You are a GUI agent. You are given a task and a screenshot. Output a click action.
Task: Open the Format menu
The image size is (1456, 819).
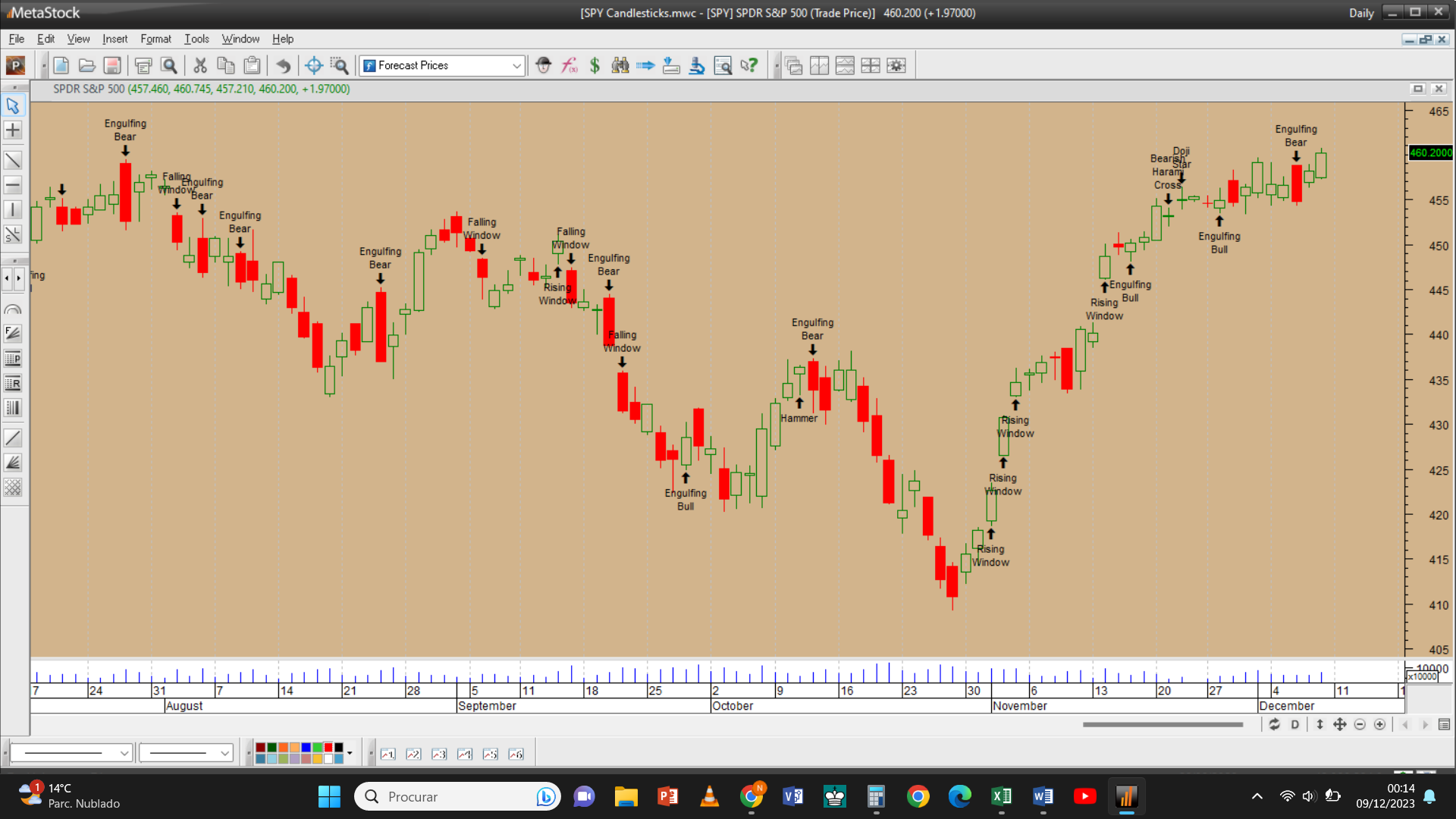point(155,39)
